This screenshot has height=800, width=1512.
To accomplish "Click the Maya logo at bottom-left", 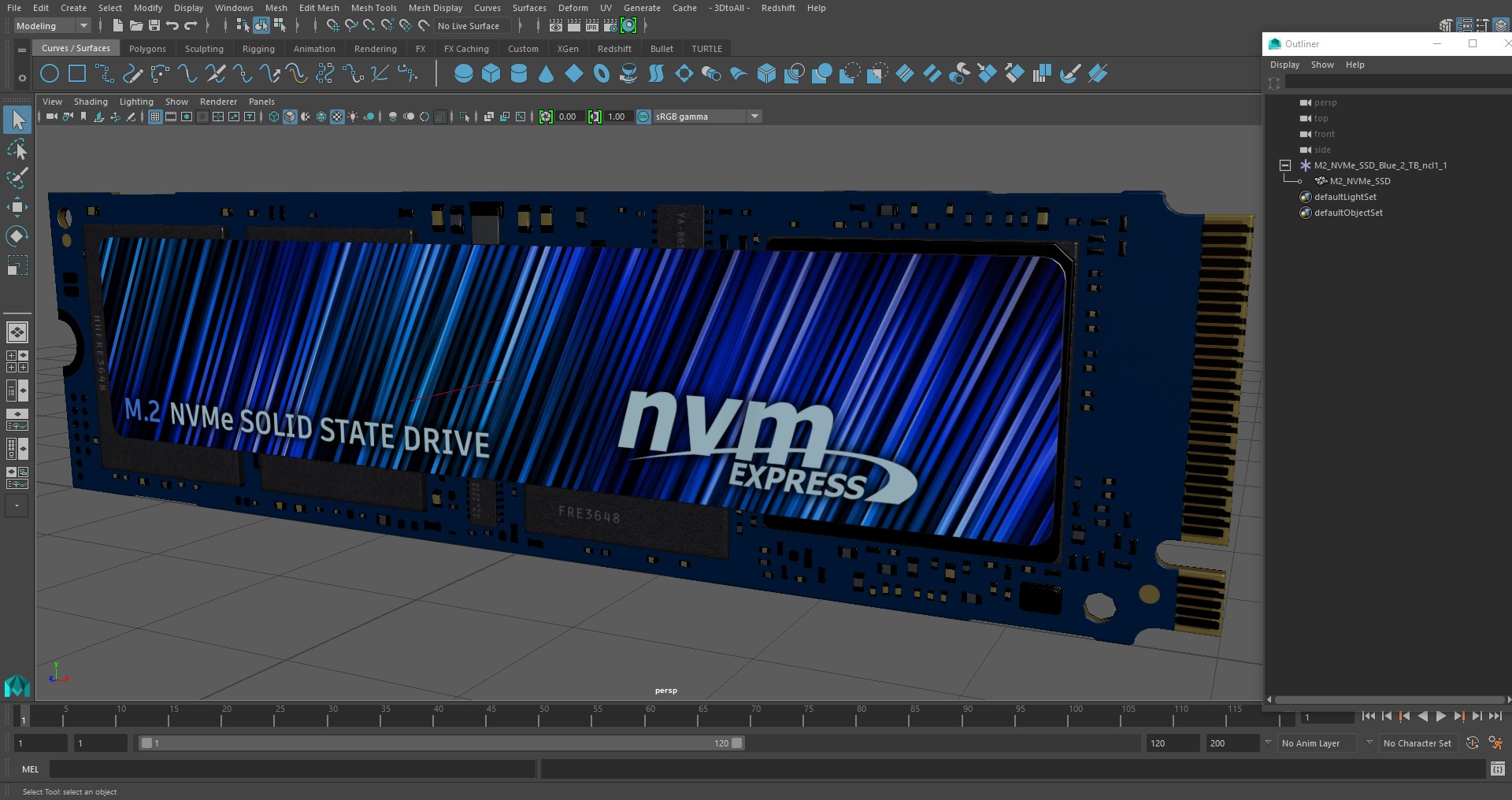I will point(17,686).
